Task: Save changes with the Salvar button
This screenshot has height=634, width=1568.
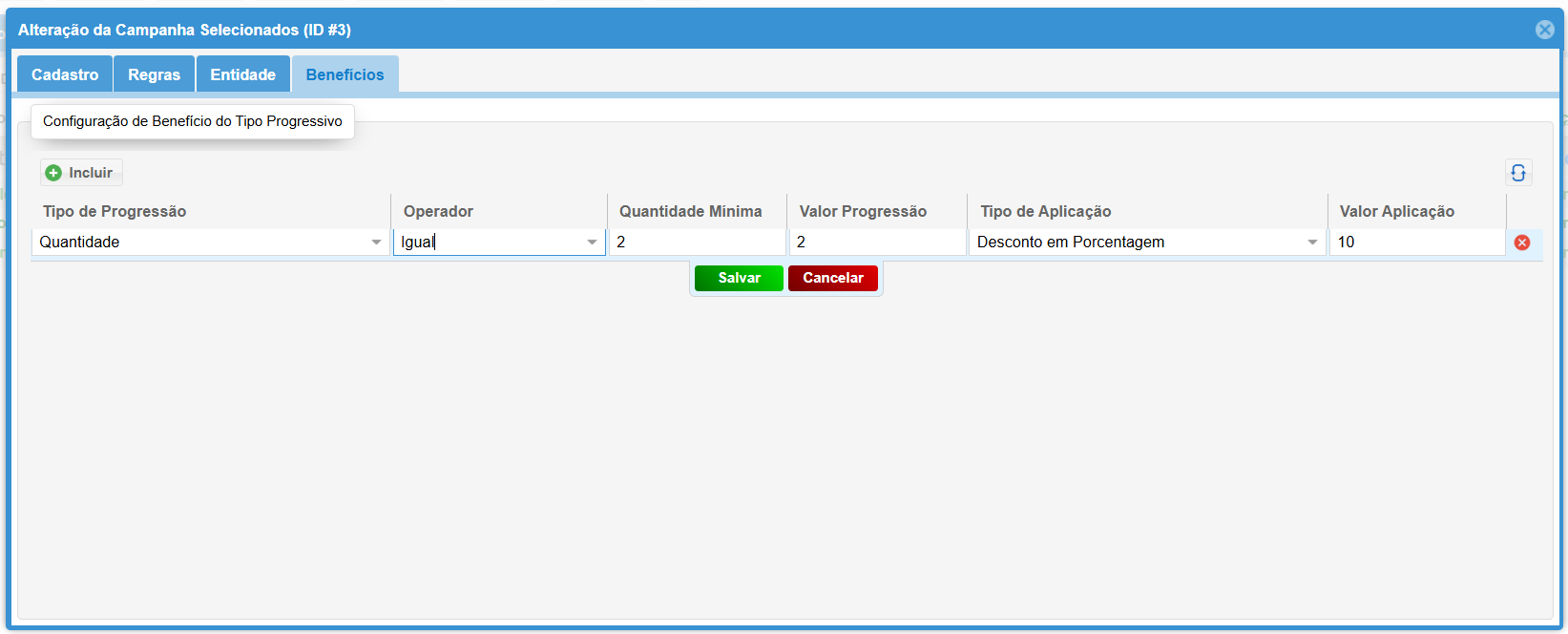Action: (739, 278)
